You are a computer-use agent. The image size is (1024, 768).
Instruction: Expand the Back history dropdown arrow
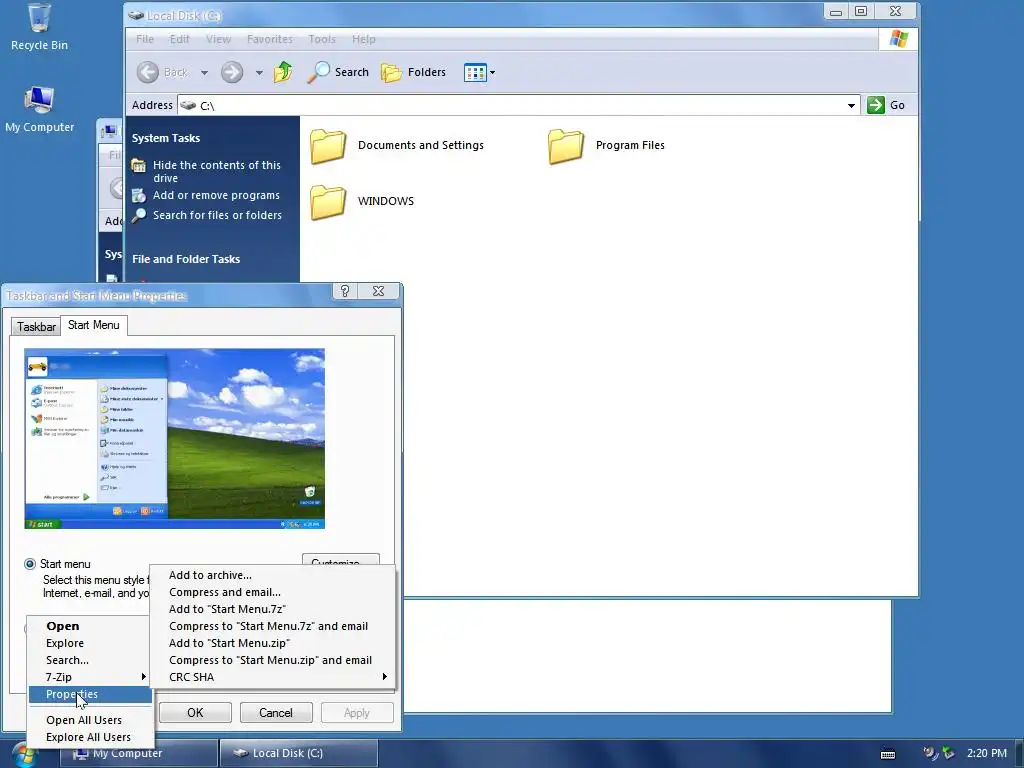click(204, 72)
